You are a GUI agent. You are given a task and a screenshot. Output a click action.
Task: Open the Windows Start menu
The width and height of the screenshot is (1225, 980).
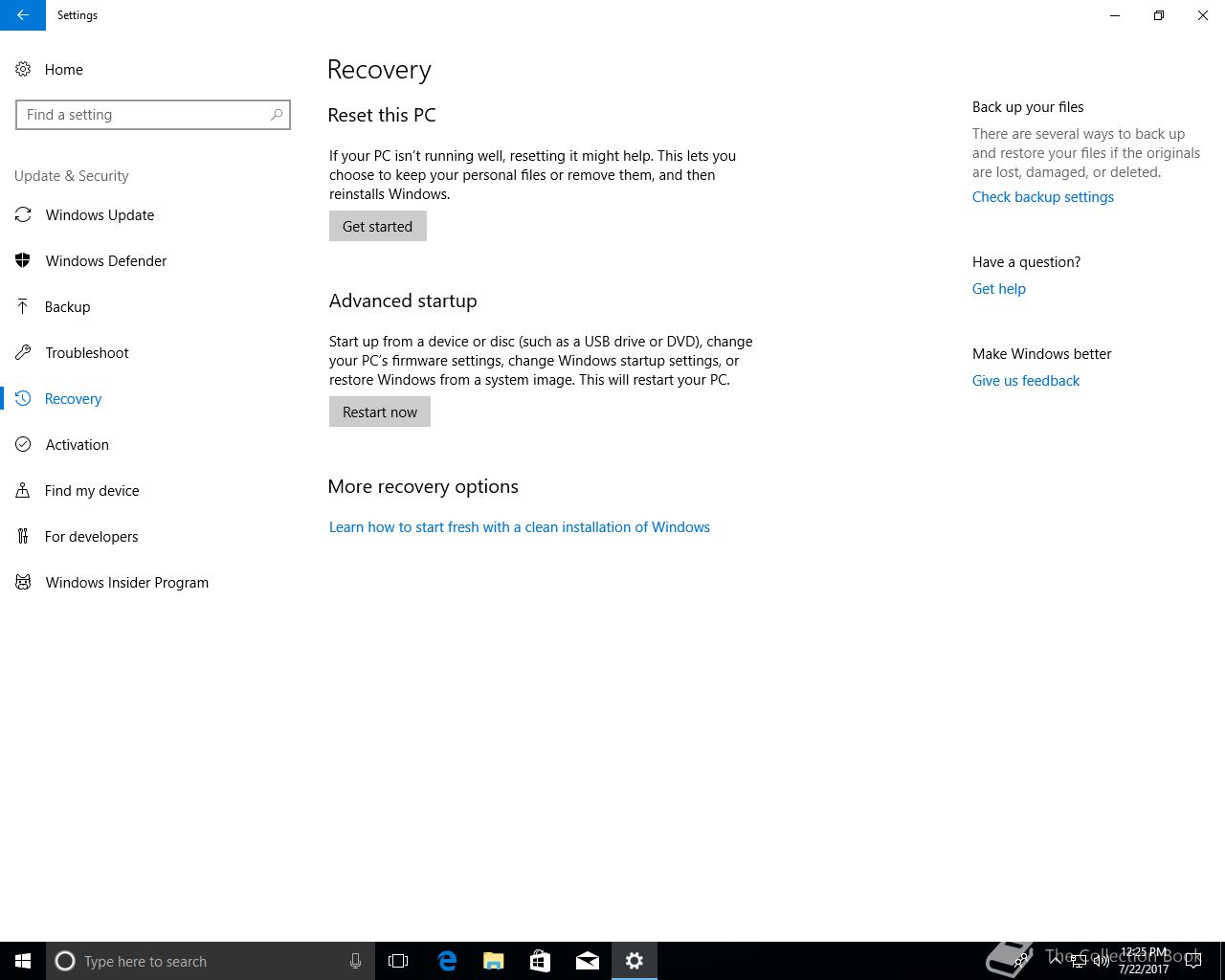click(x=23, y=961)
